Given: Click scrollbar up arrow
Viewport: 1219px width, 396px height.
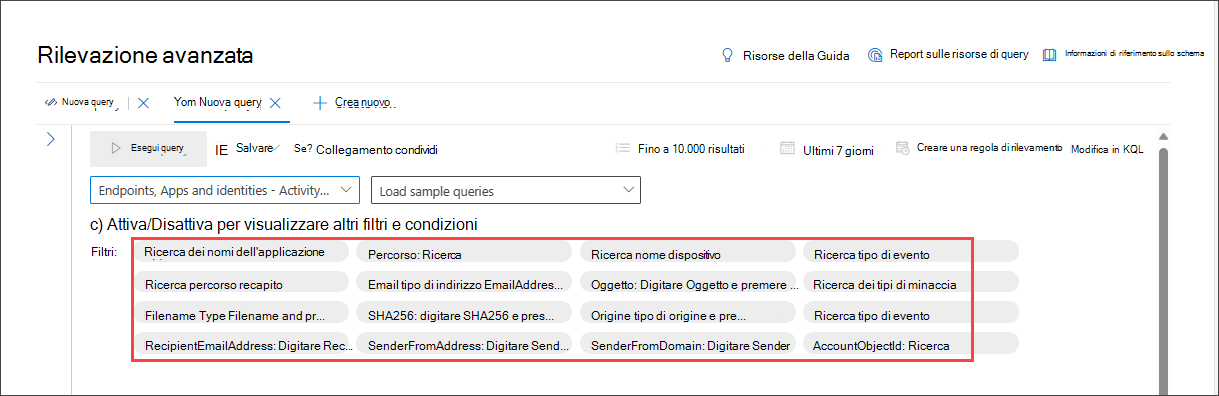Looking at the screenshot, I should tap(1163, 137).
